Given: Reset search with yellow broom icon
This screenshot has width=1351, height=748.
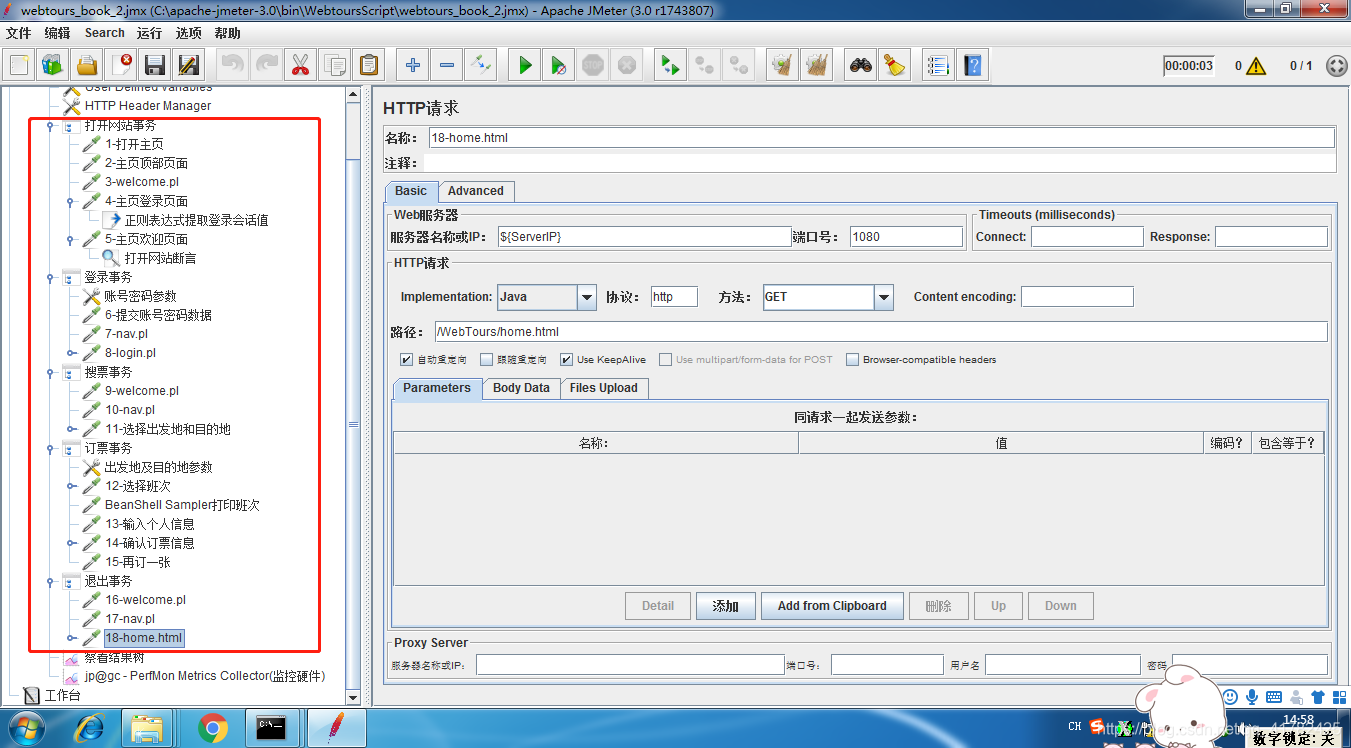Looking at the screenshot, I should (x=894, y=66).
